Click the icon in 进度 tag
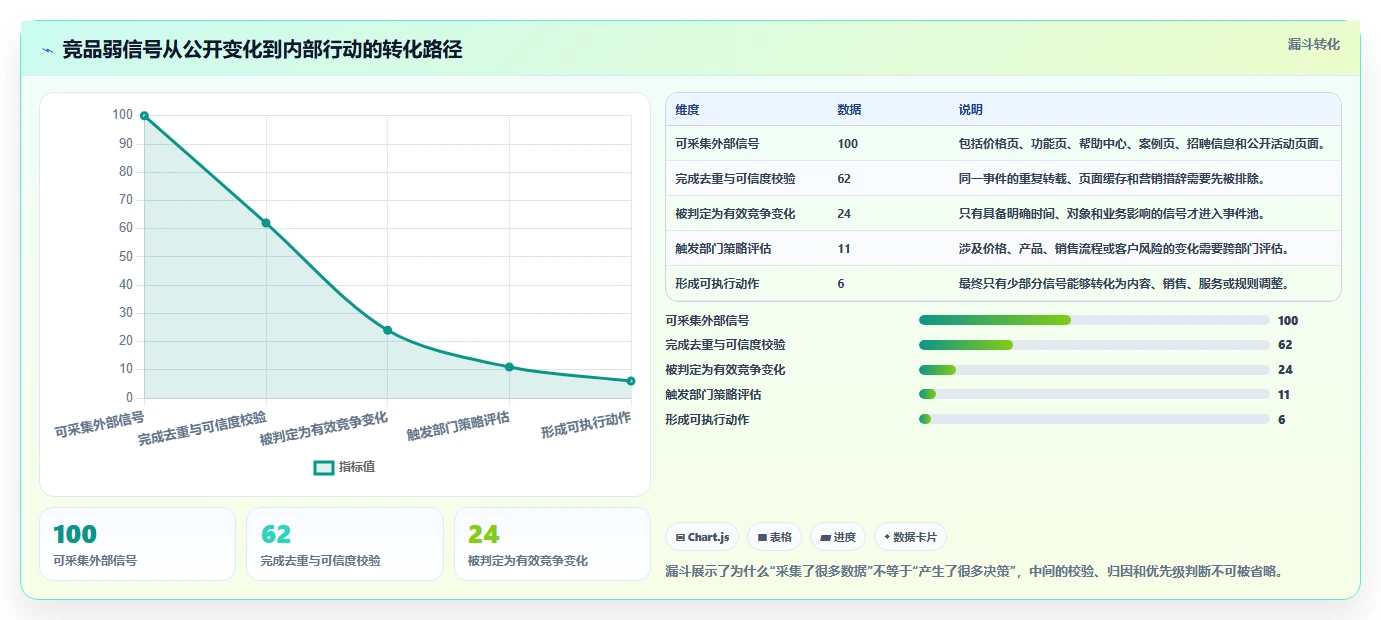The width and height of the screenshot is (1381, 620). (x=825, y=538)
